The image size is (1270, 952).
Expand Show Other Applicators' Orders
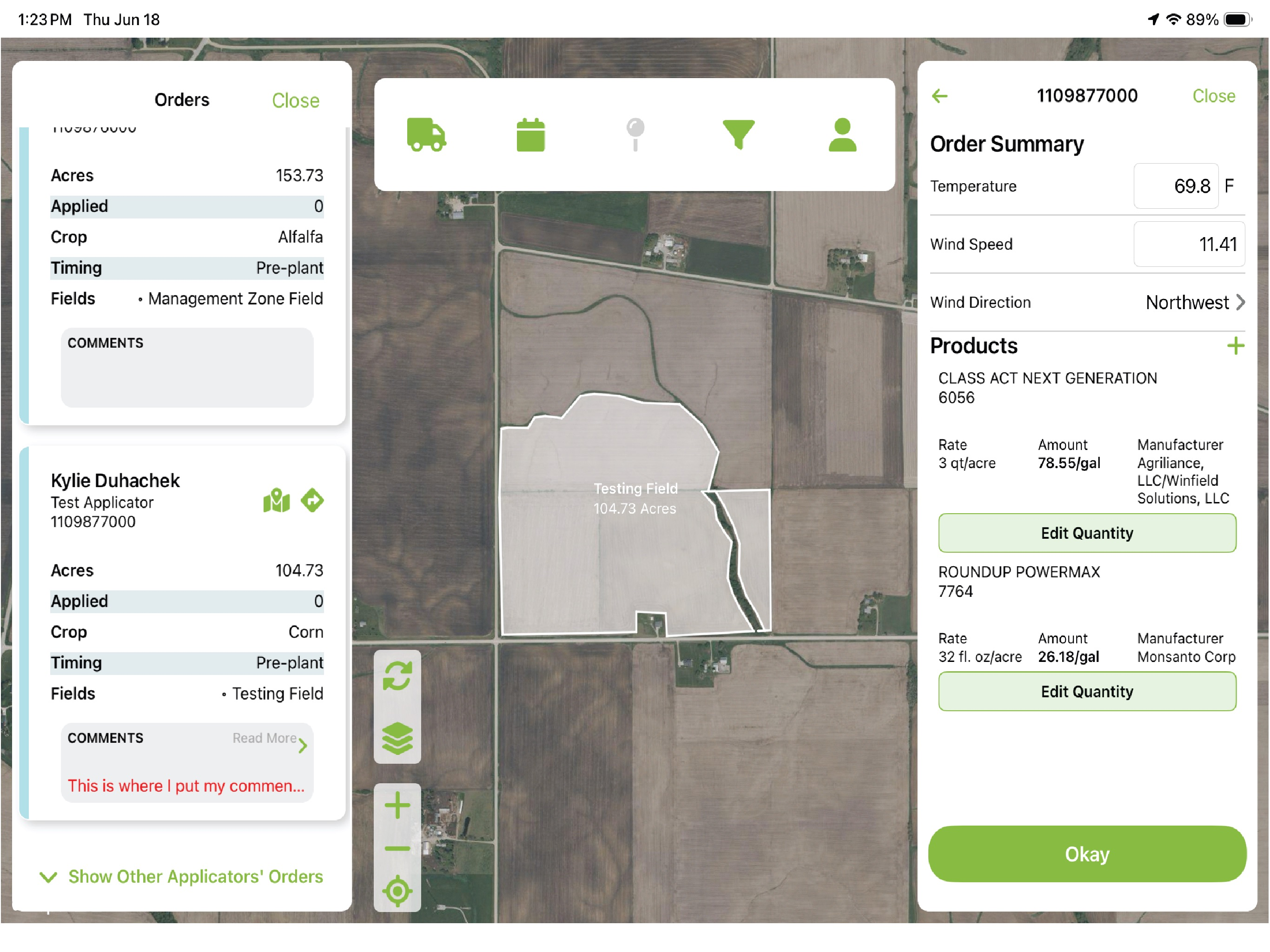pyautogui.click(x=181, y=877)
